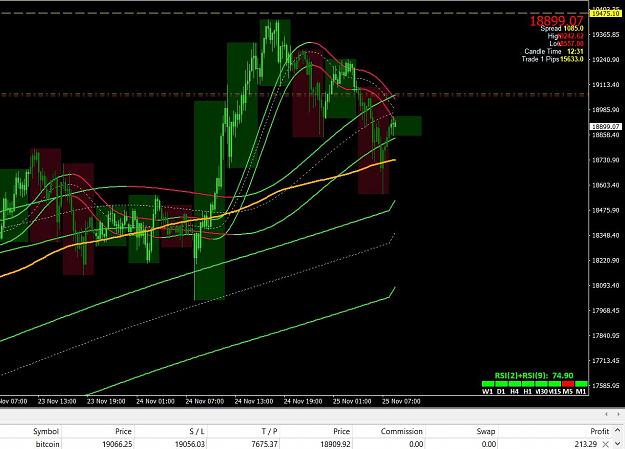Select the Commission column header
625x449 pixels.
[401, 431]
